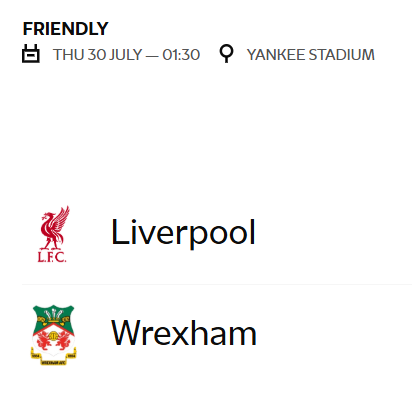
Task: Click the L.F.C. lettering under the bird
Action: (x=52, y=257)
